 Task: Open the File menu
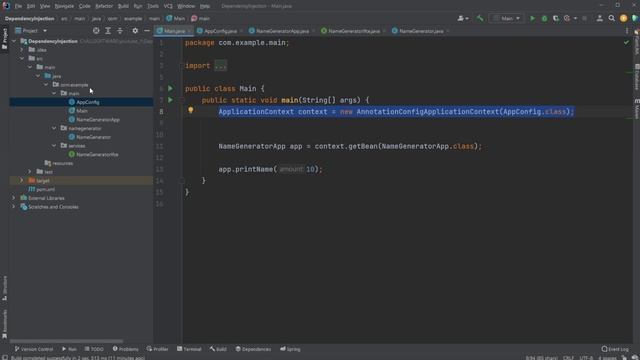[x=18, y=6]
